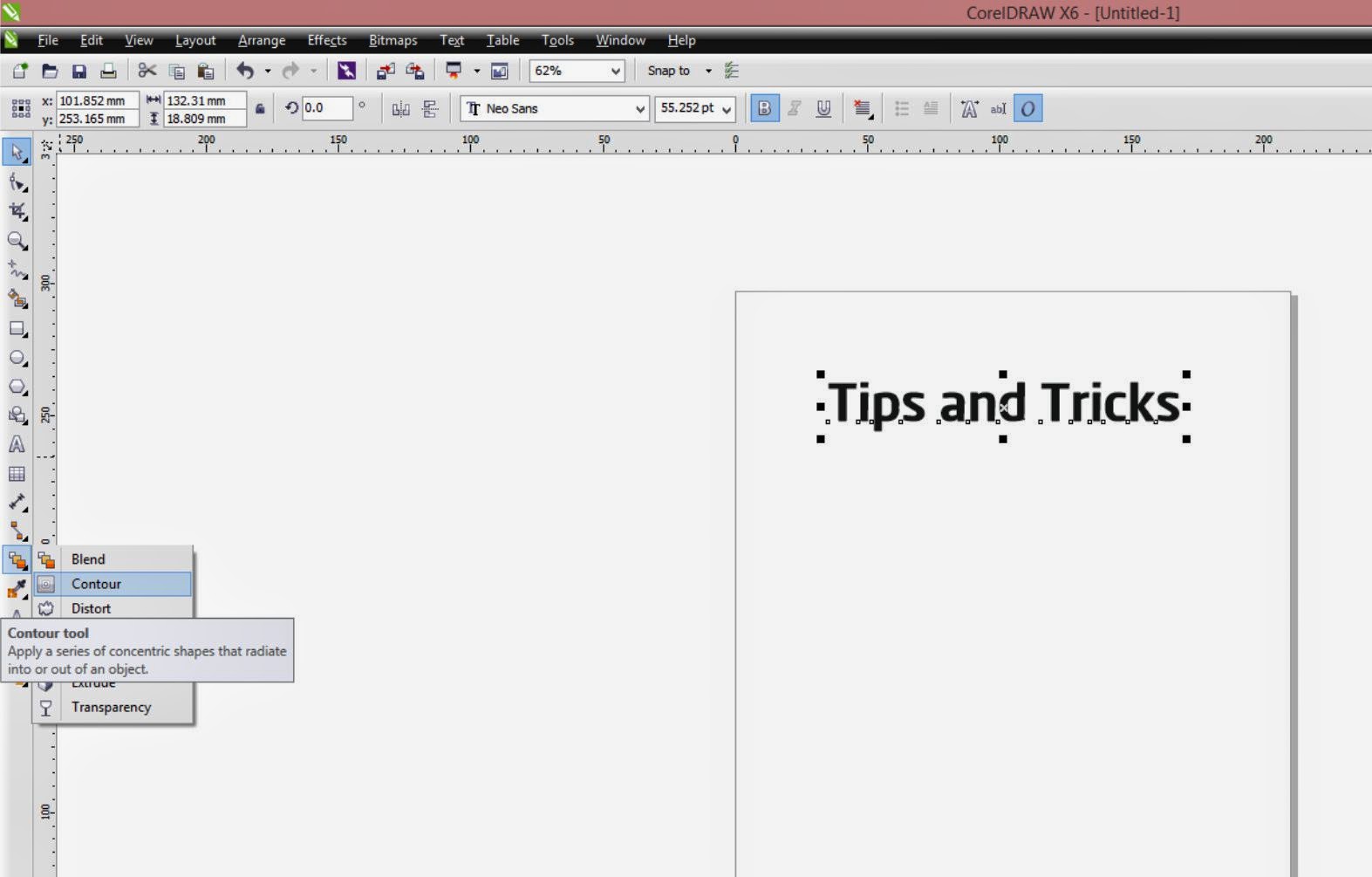Toggle the lock ratio padlock
This screenshot has height=877, width=1372.
click(260, 109)
